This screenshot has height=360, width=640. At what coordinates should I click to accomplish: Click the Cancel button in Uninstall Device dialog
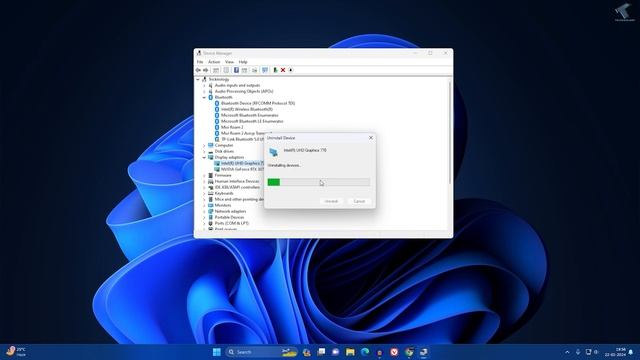(x=359, y=201)
